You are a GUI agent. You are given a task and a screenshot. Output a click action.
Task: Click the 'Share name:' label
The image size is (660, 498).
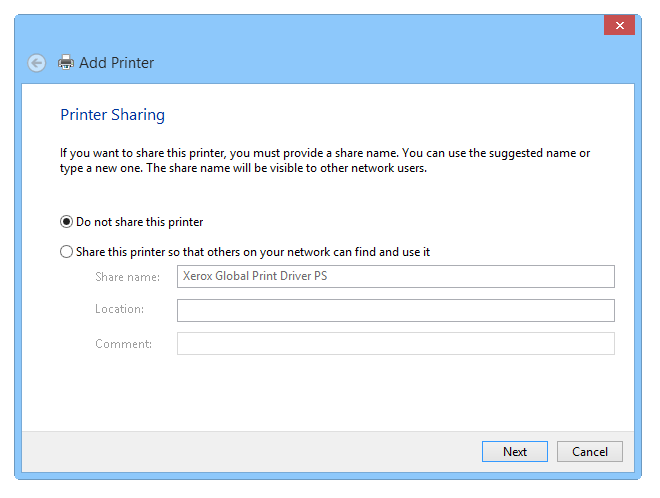[x=127, y=277]
